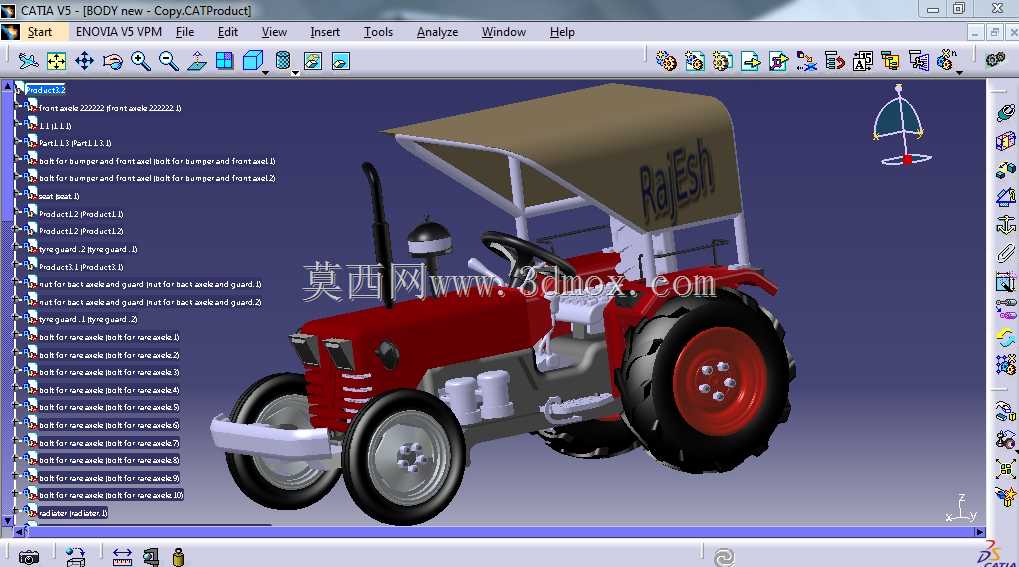Click the Capture camera icon
1019x567 pixels.
coord(29,557)
